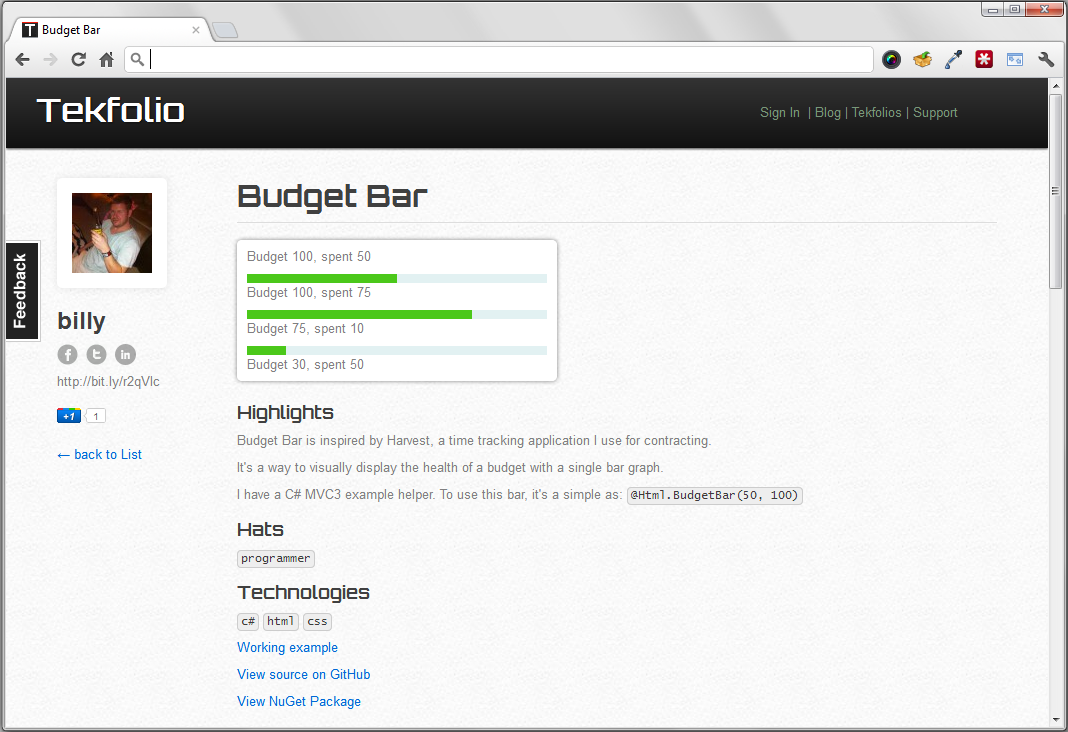Click the billy username heading

[81, 321]
